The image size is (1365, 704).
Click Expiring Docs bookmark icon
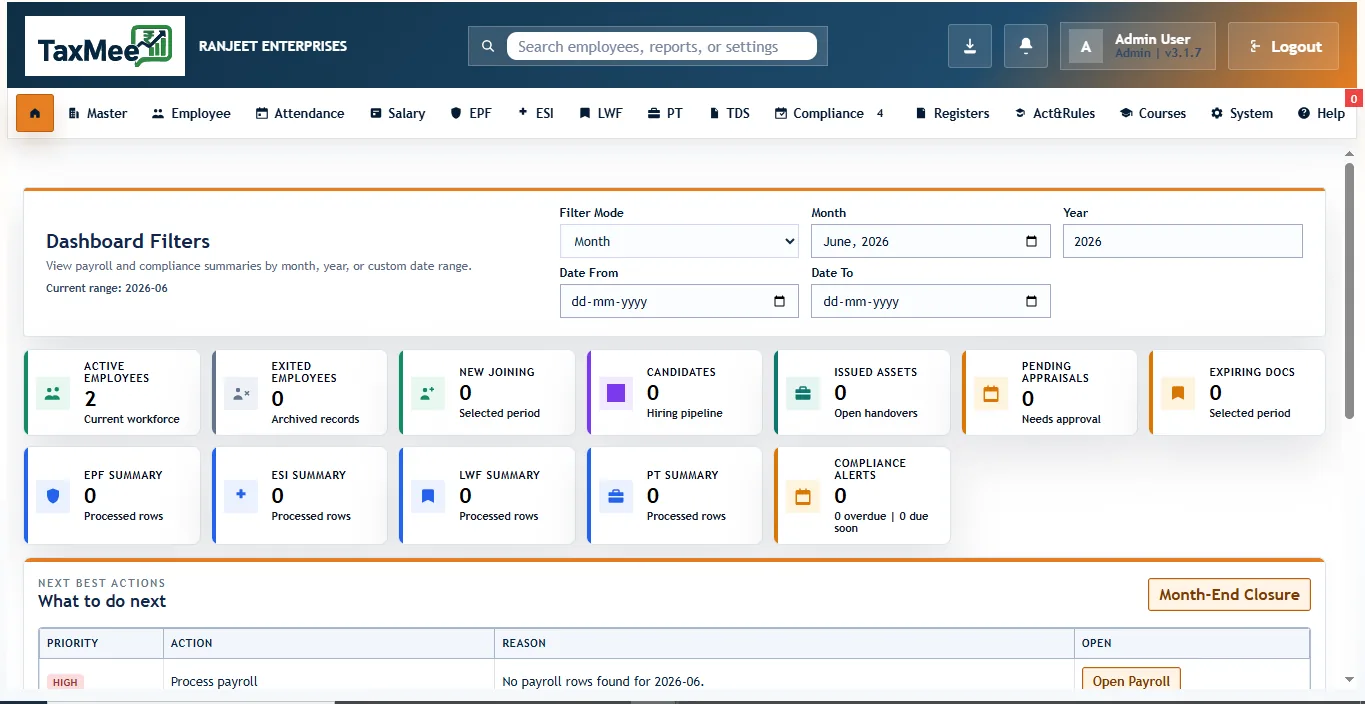[x=1178, y=393]
